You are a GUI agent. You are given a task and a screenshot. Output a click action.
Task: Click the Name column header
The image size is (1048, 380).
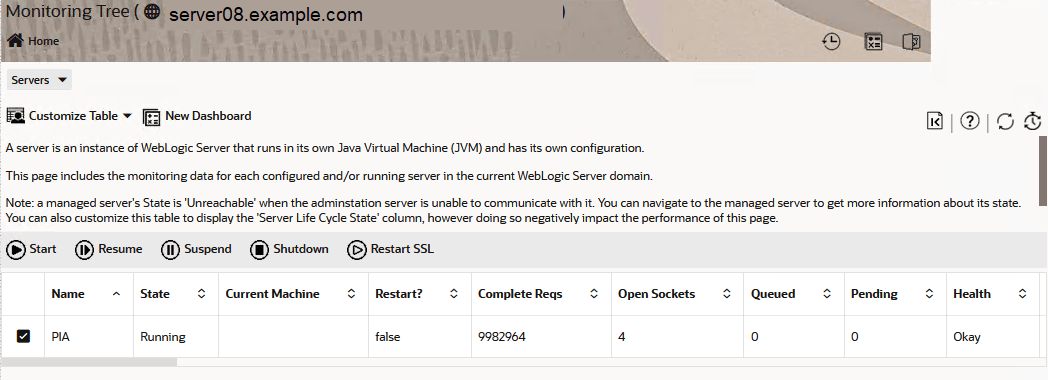[89, 294]
